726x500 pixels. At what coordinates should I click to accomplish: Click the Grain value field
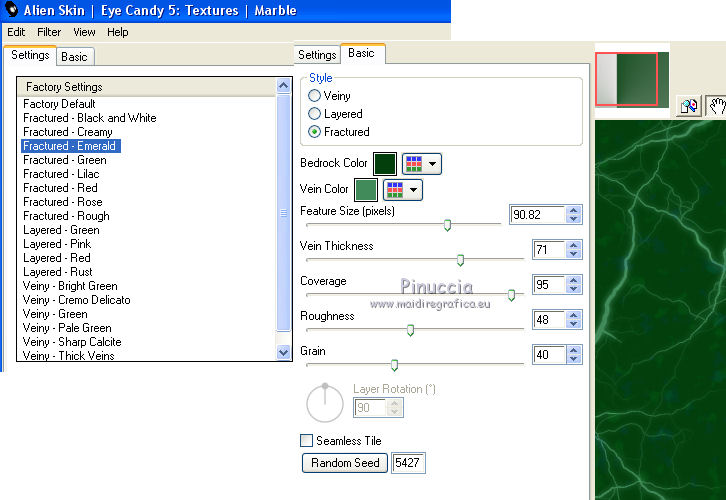(x=549, y=355)
